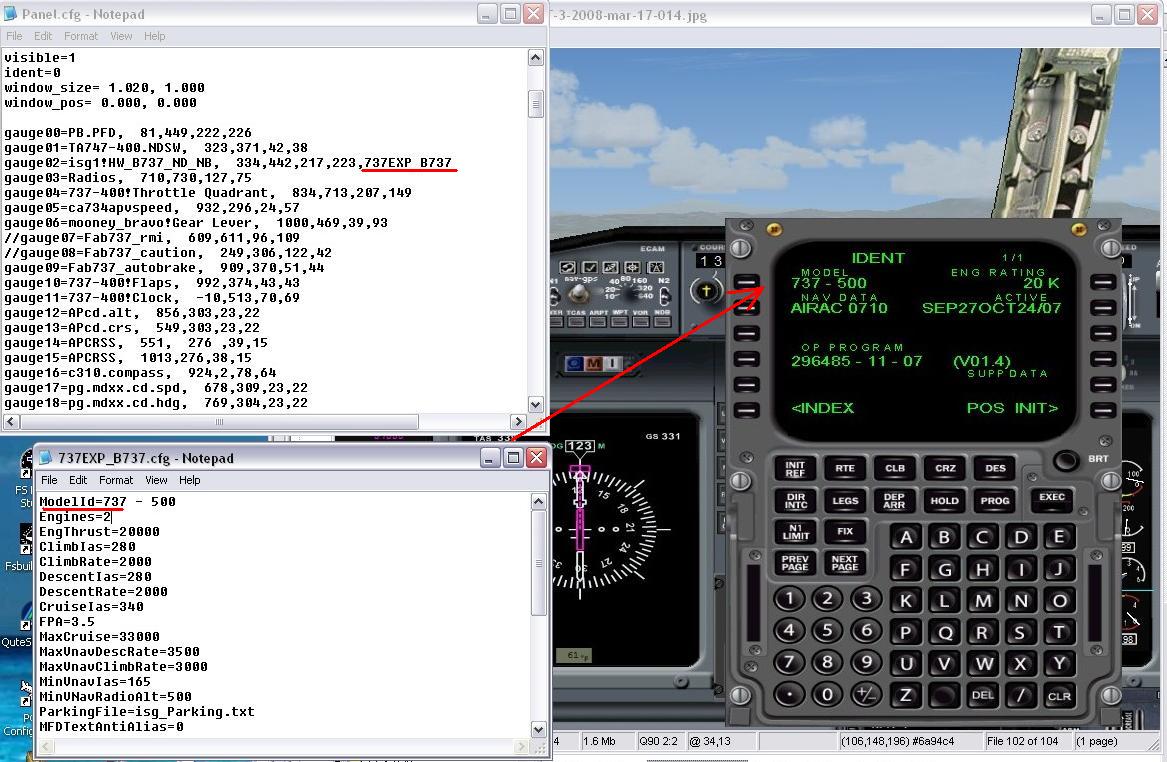Click the 'EngThrust=20000' line

pyautogui.click(x=99, y=531)
